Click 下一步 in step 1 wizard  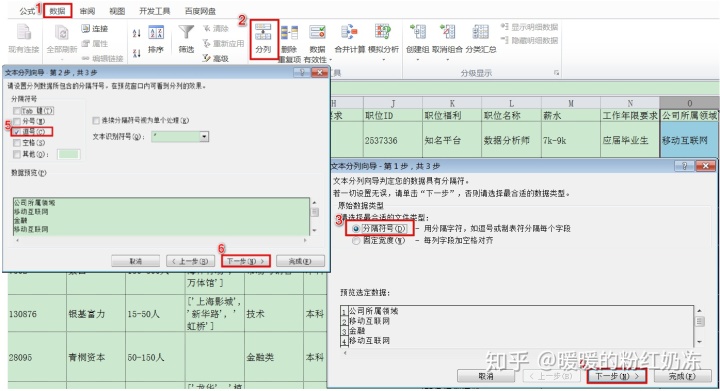(617, 376)
